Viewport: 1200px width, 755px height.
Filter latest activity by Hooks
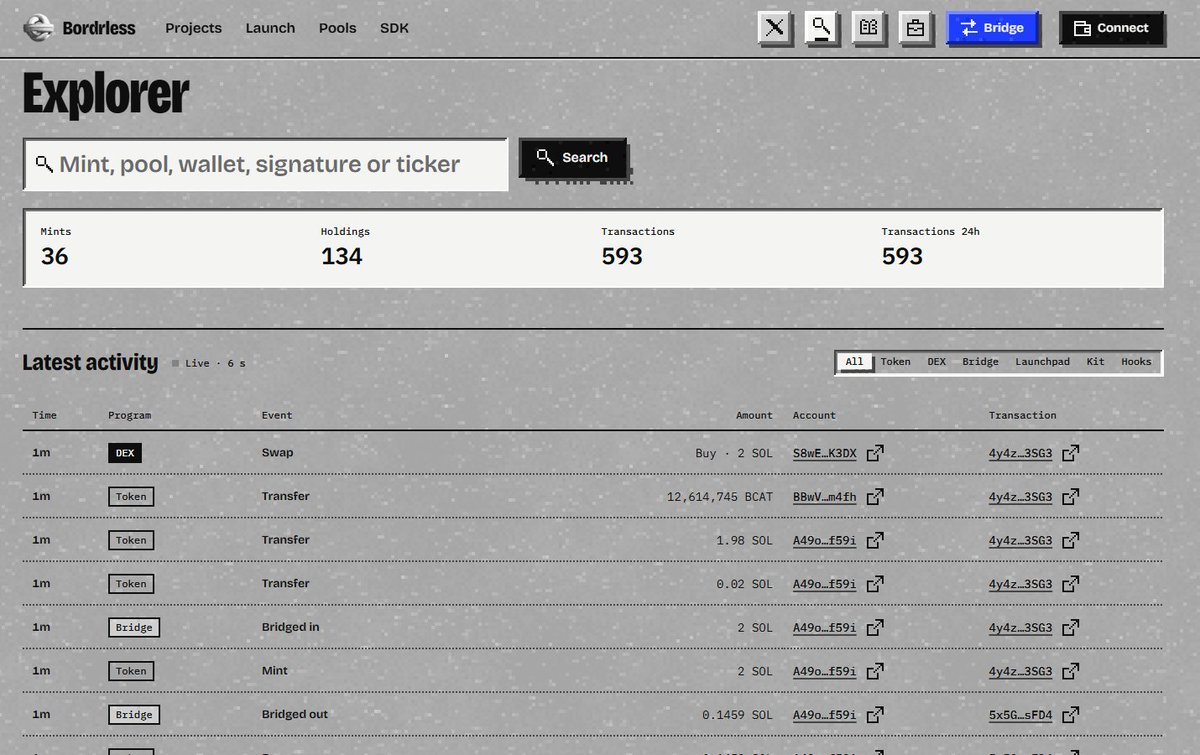(1136, 362)
